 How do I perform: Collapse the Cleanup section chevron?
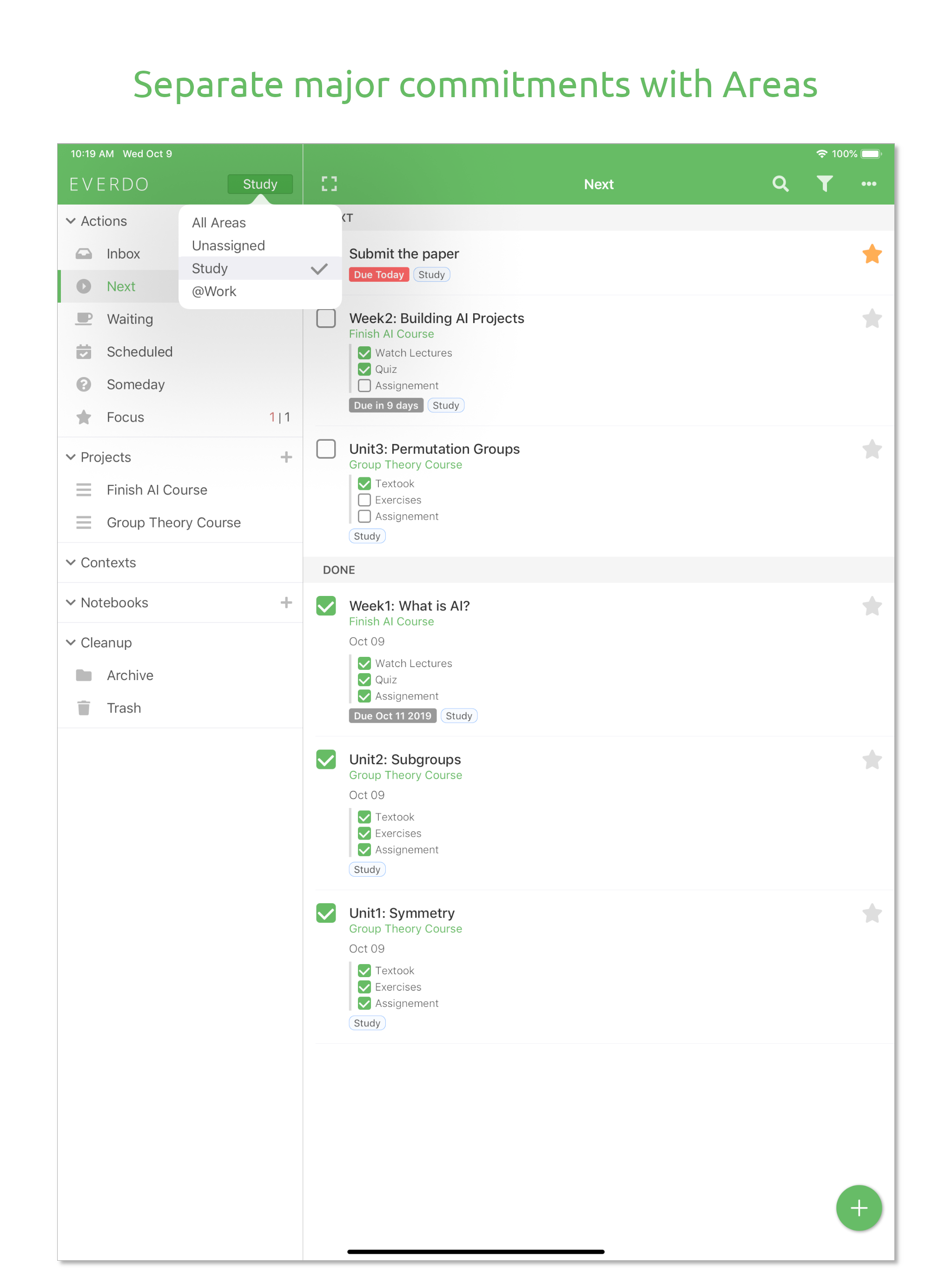pyautogui.click(x=71, y=643)
